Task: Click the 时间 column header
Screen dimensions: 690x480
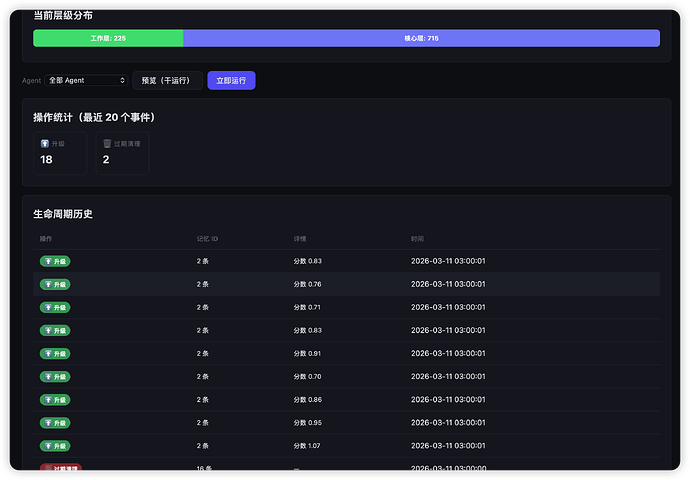Action: 417,239
